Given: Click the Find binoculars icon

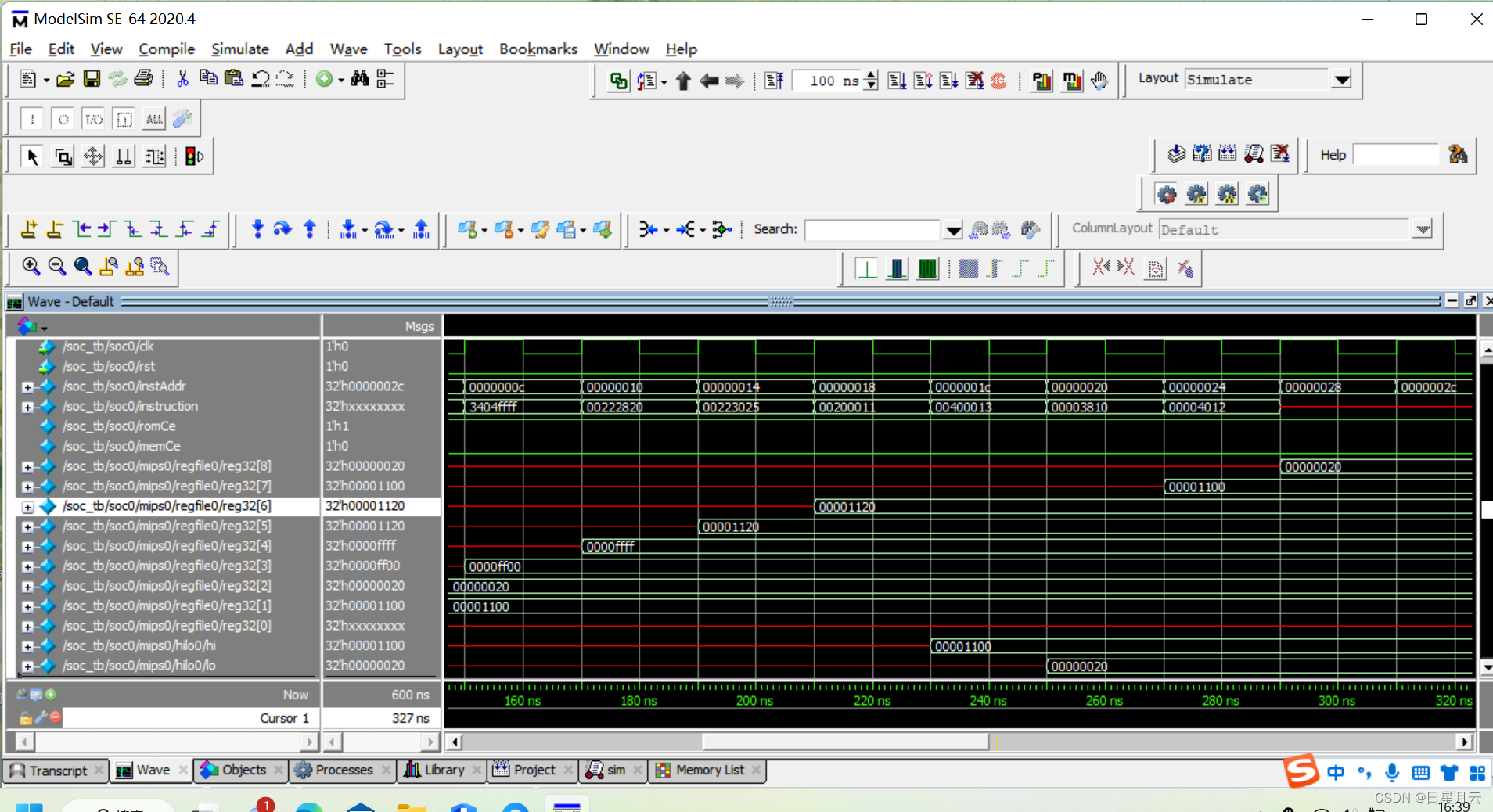Looking at the screenshot, I should (360, 79).
